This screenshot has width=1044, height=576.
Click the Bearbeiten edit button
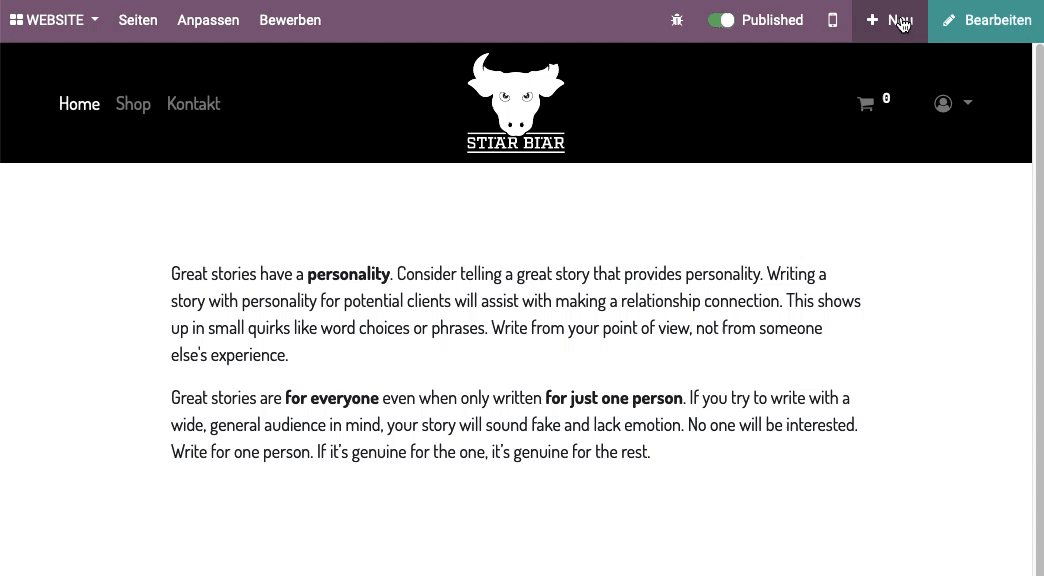tap(986, 21)
